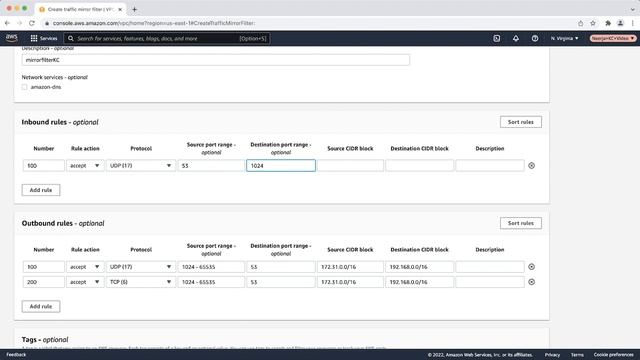Open outbound rule 100 protocol dropdown
Screen dimensions: 640x360
click(x=141, y=267)
